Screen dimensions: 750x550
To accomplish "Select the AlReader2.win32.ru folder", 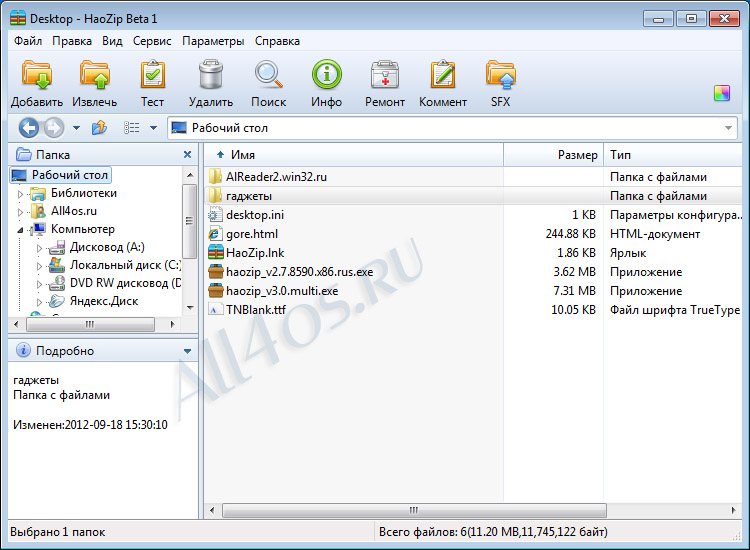I will point(276,177).
